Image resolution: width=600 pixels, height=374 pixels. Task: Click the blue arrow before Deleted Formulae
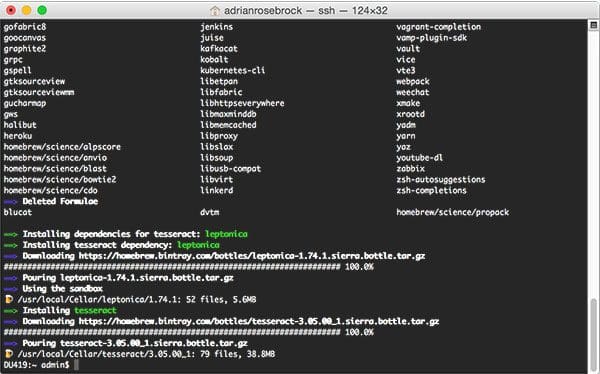[10, 202]
